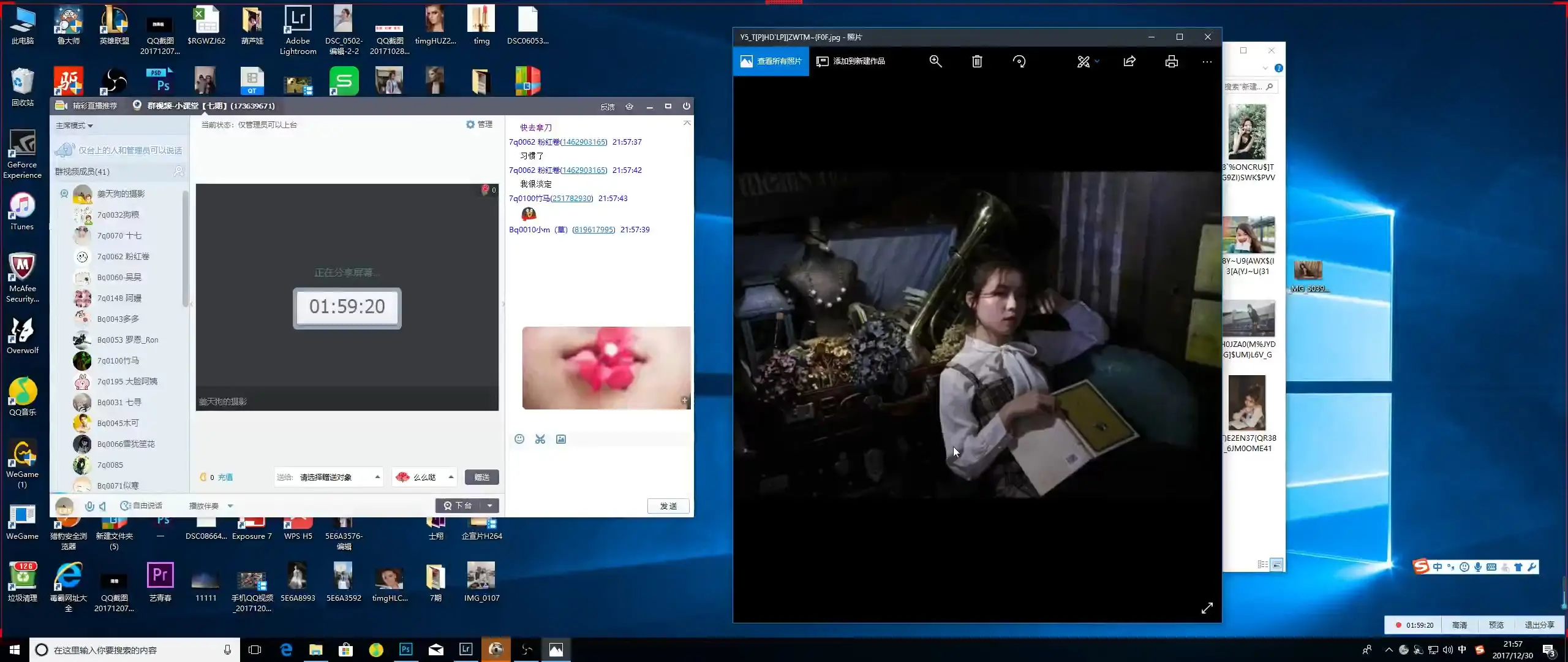
Task: Click the emoji smiley icon in chat
Action: point(519,439)
